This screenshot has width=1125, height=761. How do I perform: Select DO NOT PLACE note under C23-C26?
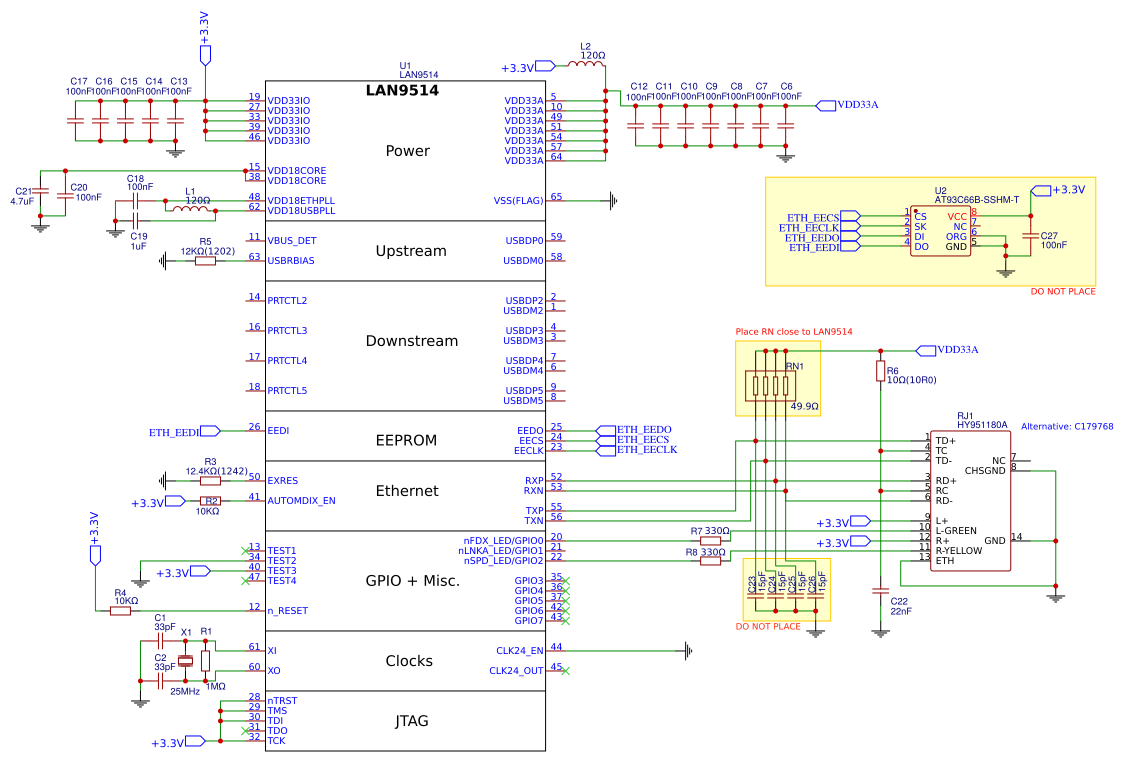(x=768, y=627)
